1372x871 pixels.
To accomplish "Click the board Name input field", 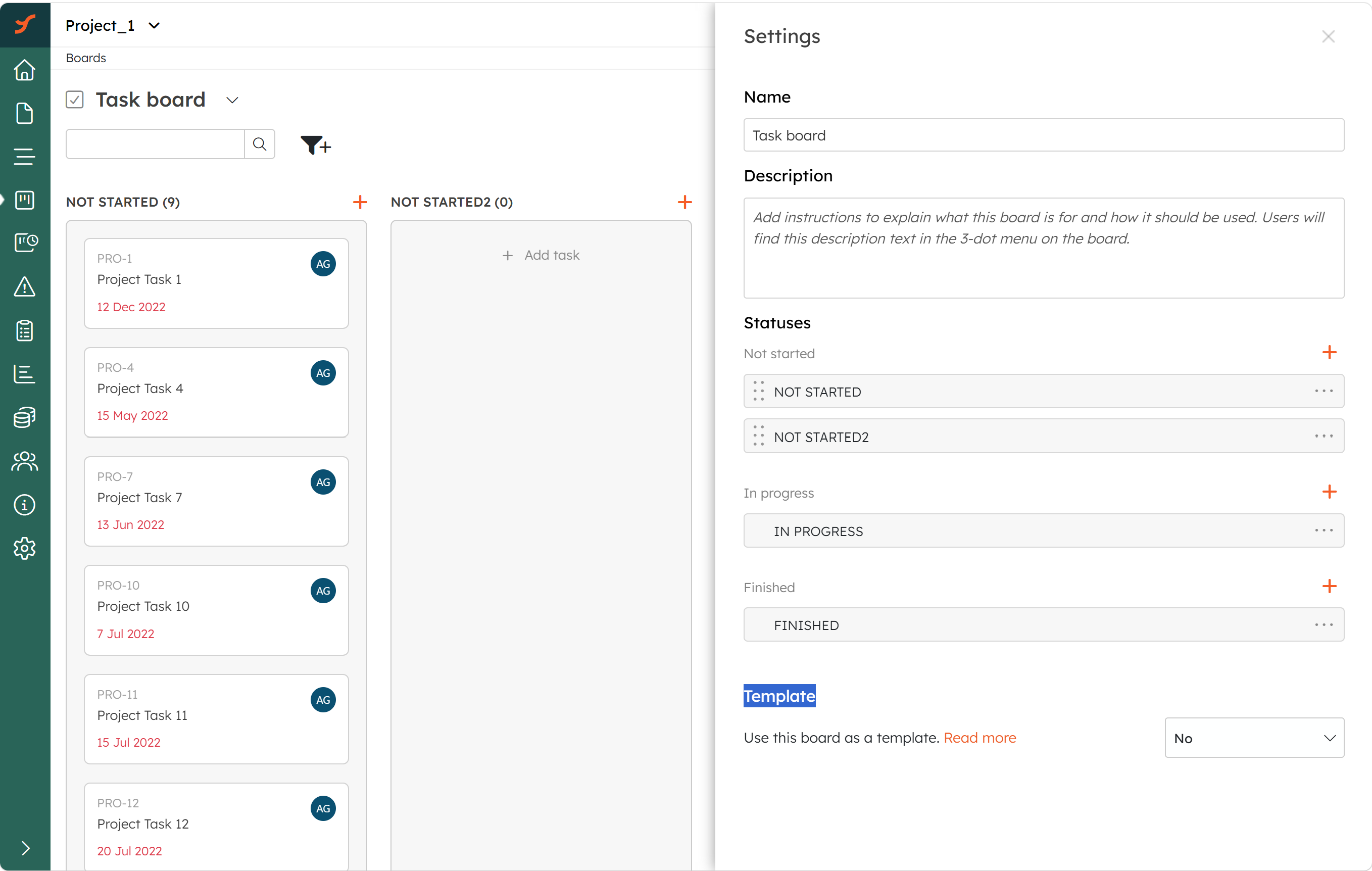I will coord(1044,135).
